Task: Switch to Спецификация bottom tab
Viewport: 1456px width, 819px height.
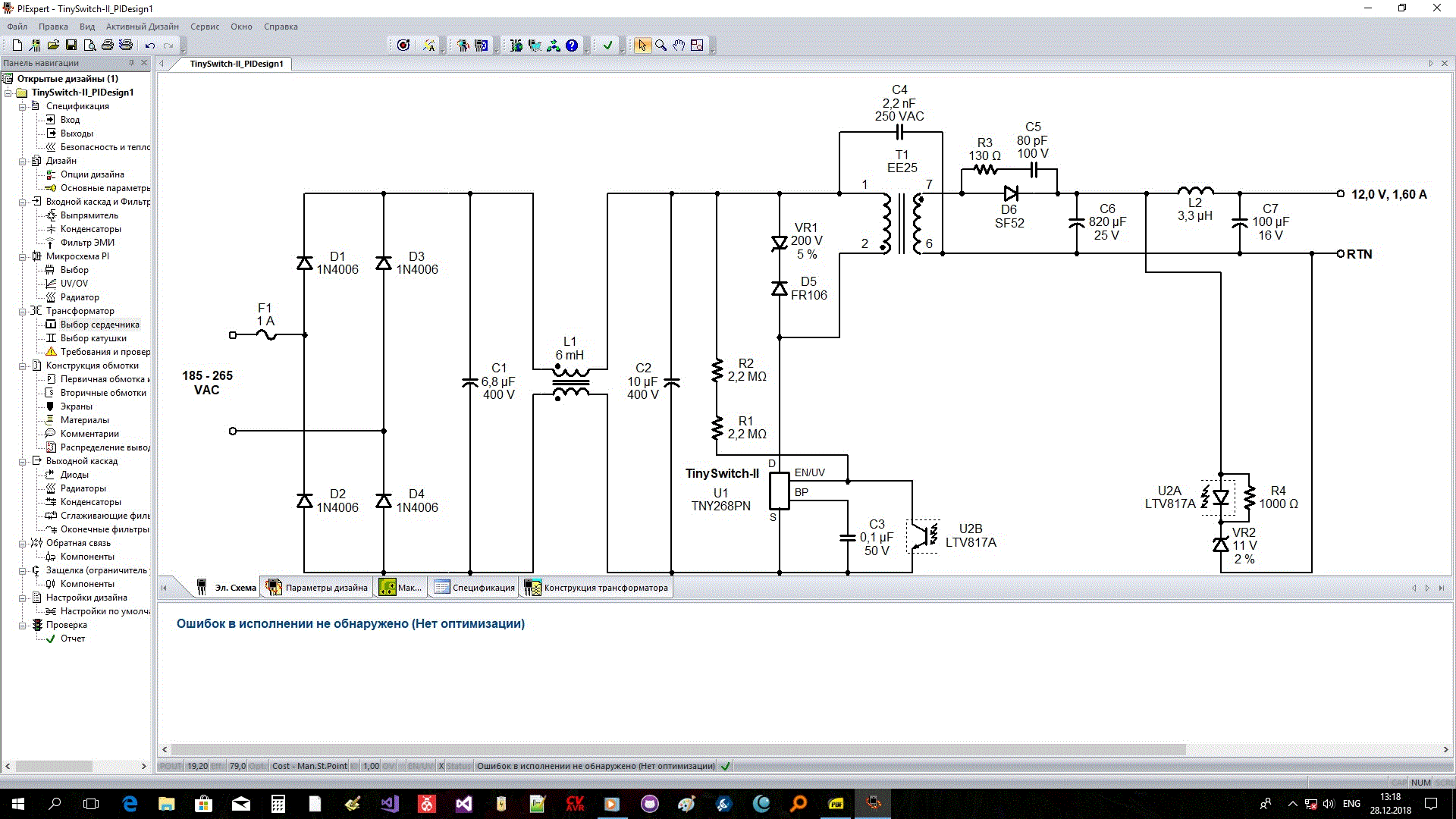Action: coord(475,588)
